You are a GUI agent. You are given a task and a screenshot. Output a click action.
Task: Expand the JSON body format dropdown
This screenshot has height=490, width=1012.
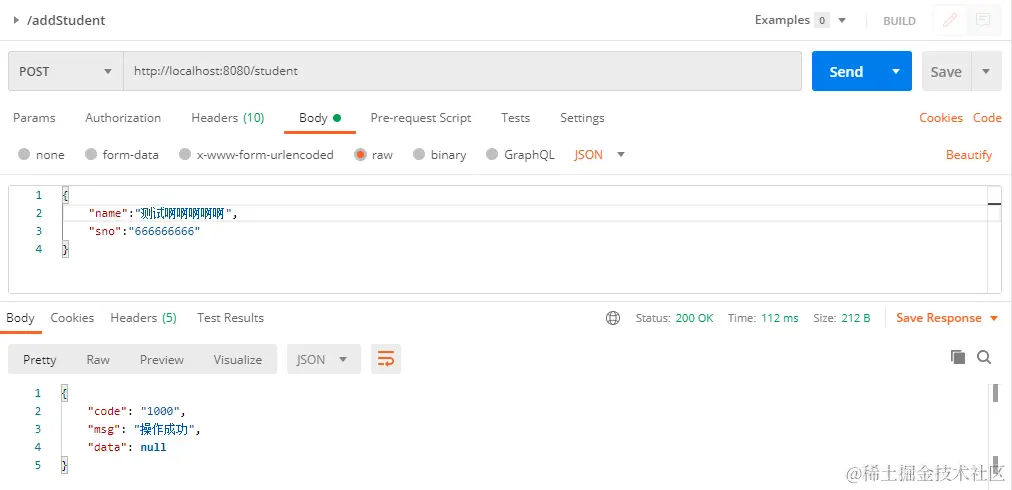tap(600, 155)
